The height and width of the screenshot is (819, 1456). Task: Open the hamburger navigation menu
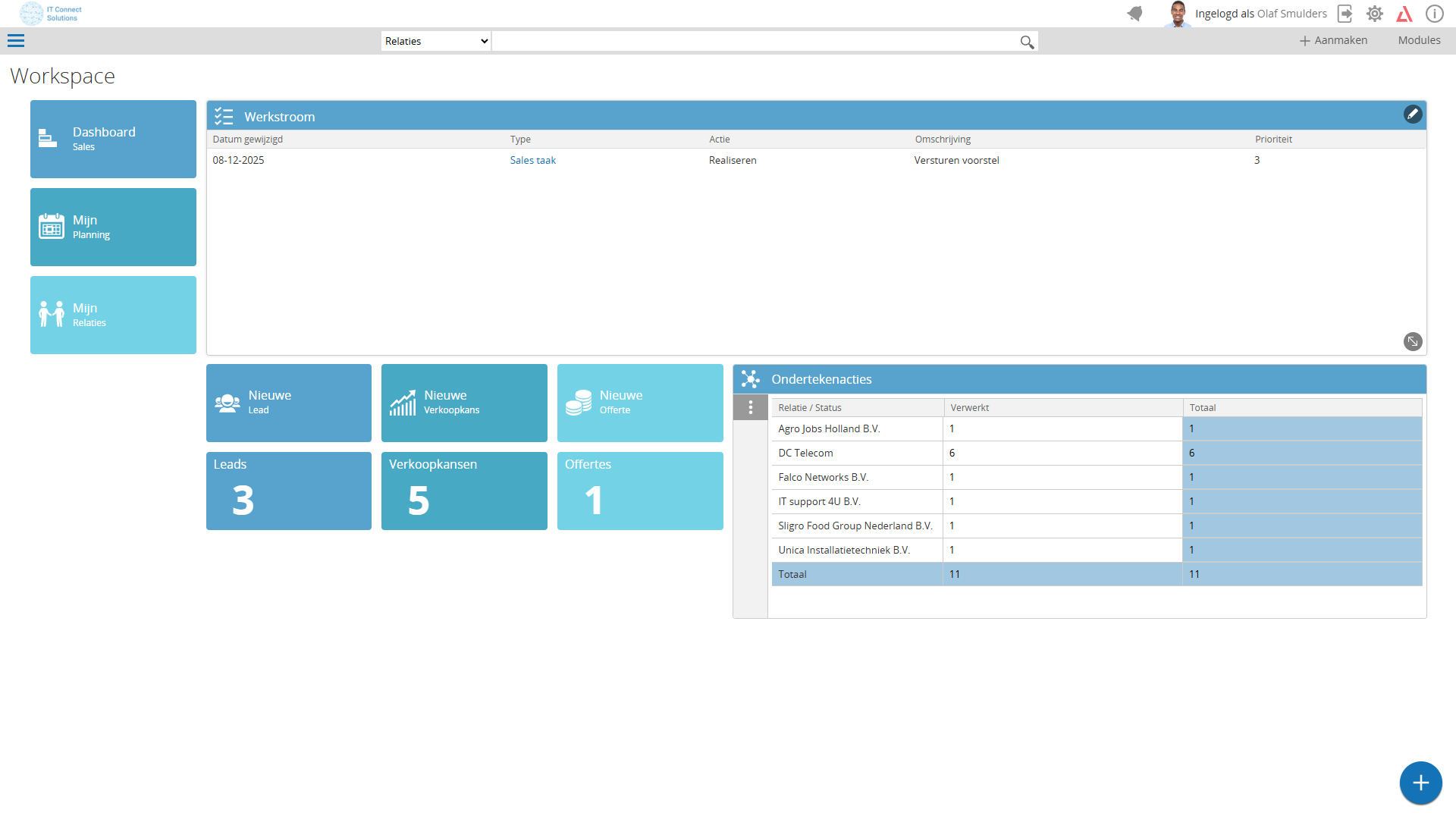pos(16,40)
